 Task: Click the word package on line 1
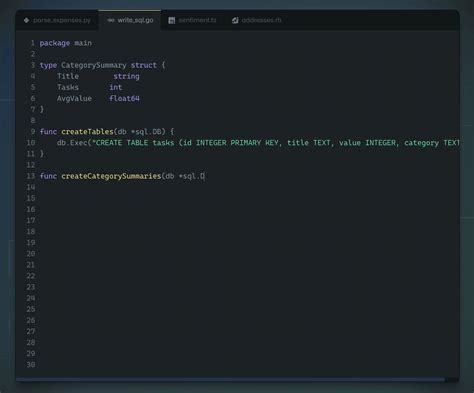pyautogui.click(x=55, y=43)
